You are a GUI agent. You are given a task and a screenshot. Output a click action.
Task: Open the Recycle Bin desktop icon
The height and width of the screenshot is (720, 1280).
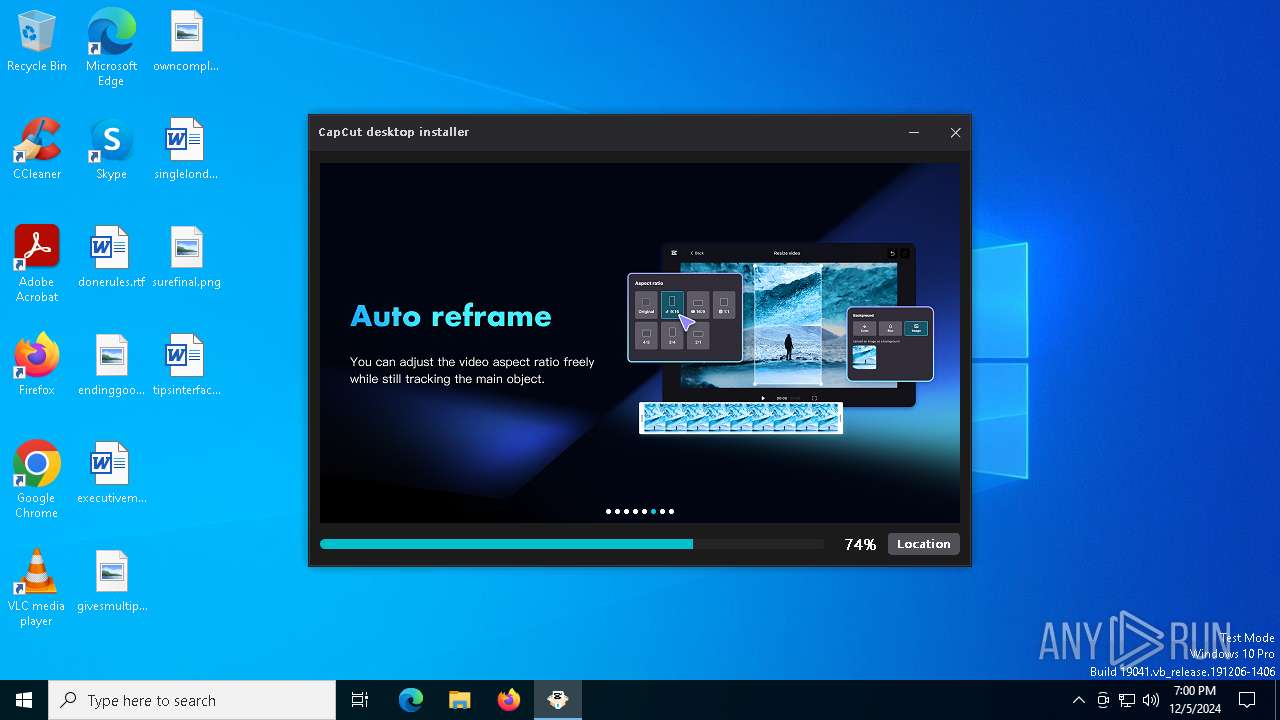pos(37,42)
